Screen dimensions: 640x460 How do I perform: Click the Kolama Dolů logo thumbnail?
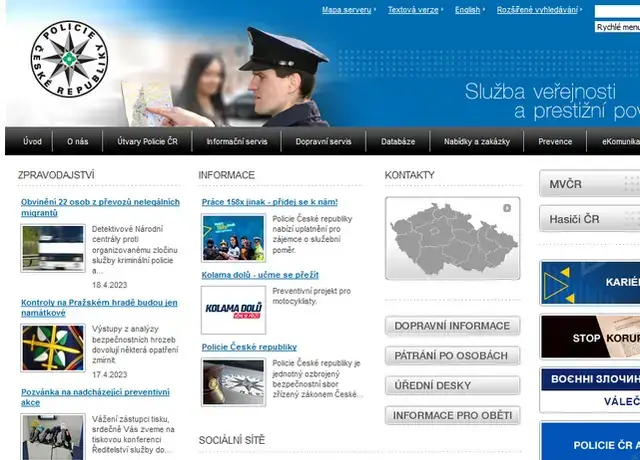pos(233,310)
